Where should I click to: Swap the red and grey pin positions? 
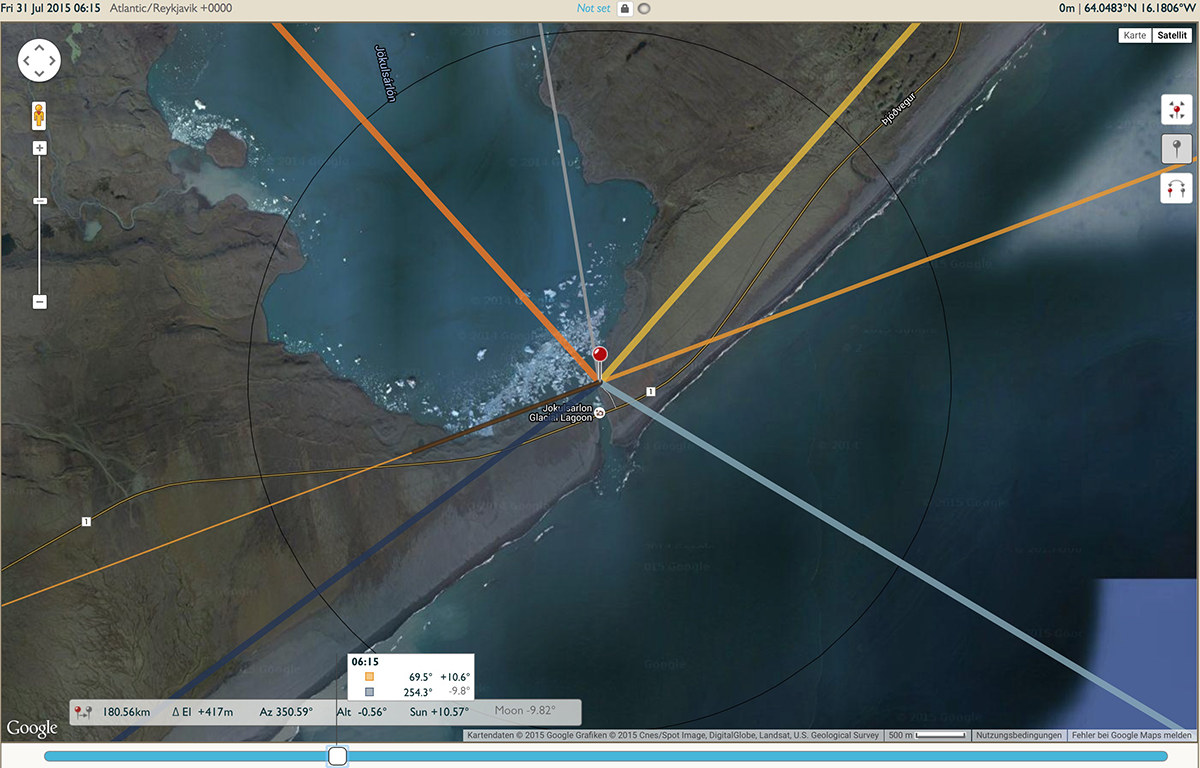pyautogui.click(x=1175, y=188)
